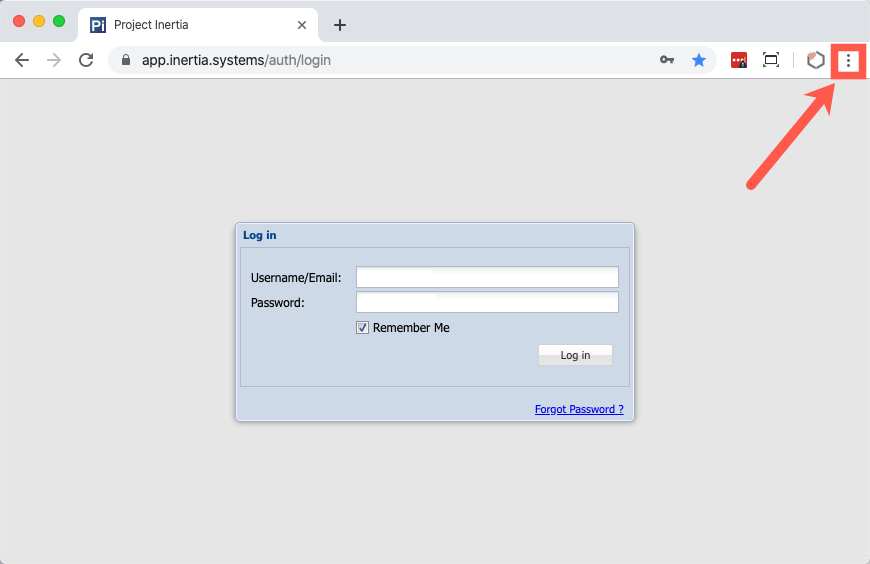Reload the page with the refresh icon
870x564 pixels.
pos(86,60)
